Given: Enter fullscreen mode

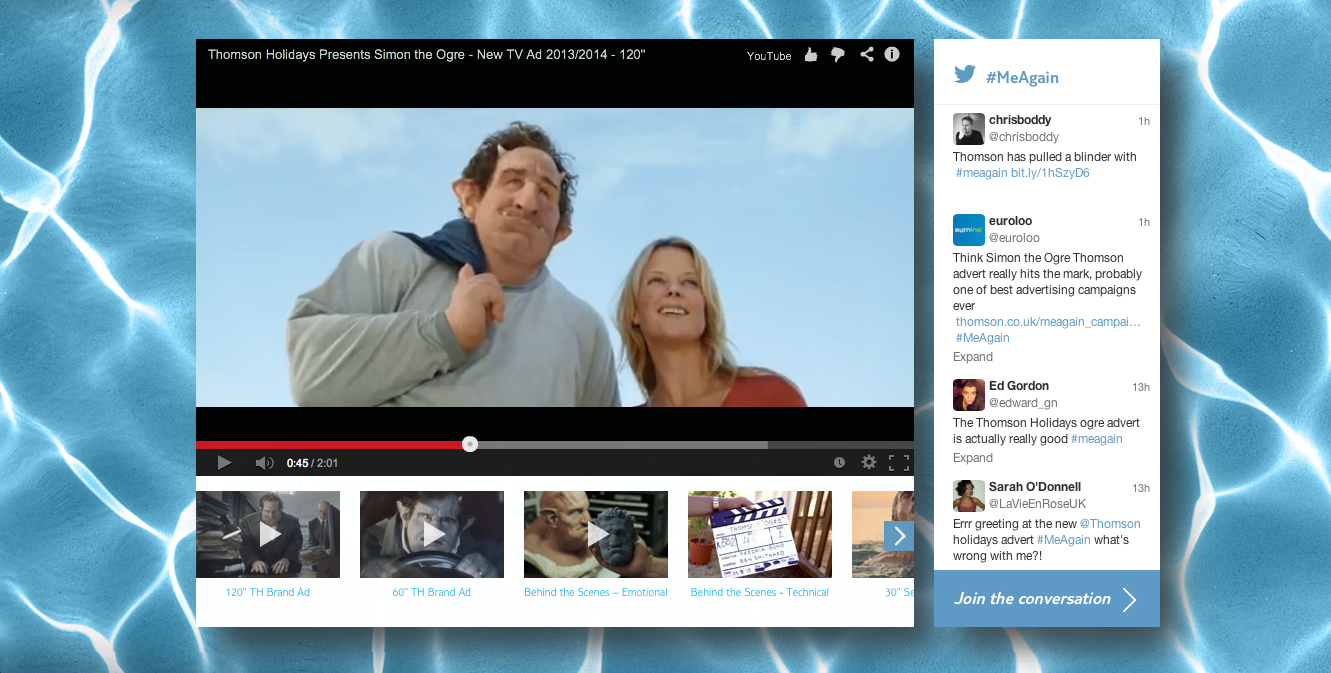Looking at the screenshot, I should pyautogui.click(x=899, y=463).
